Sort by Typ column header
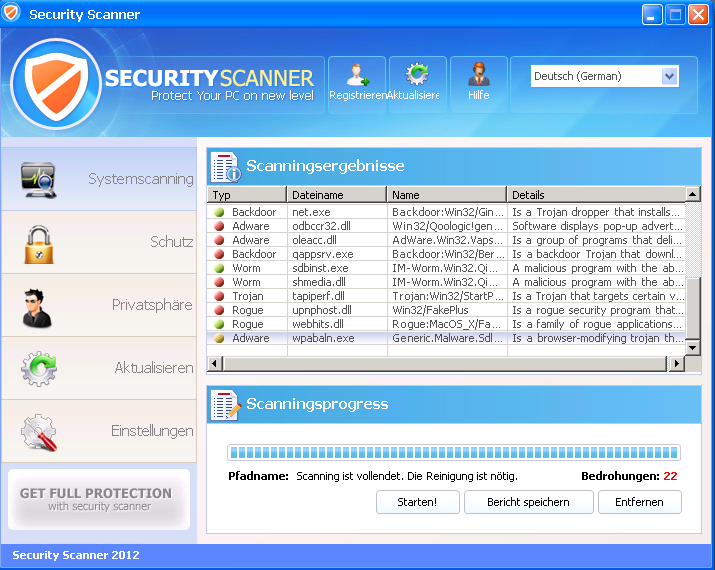 [247, 195]
